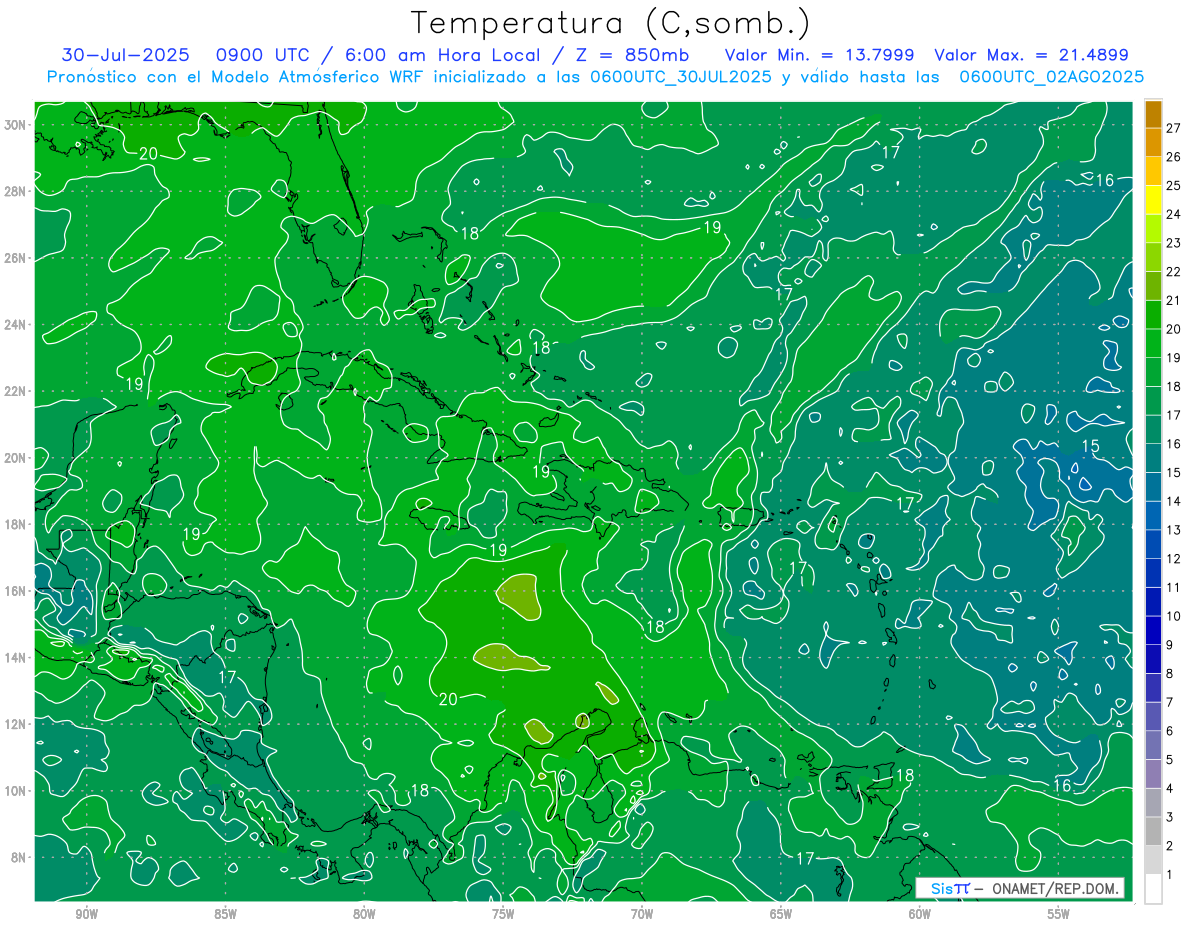Click the '90W' longitude axis label

(87, 914)
